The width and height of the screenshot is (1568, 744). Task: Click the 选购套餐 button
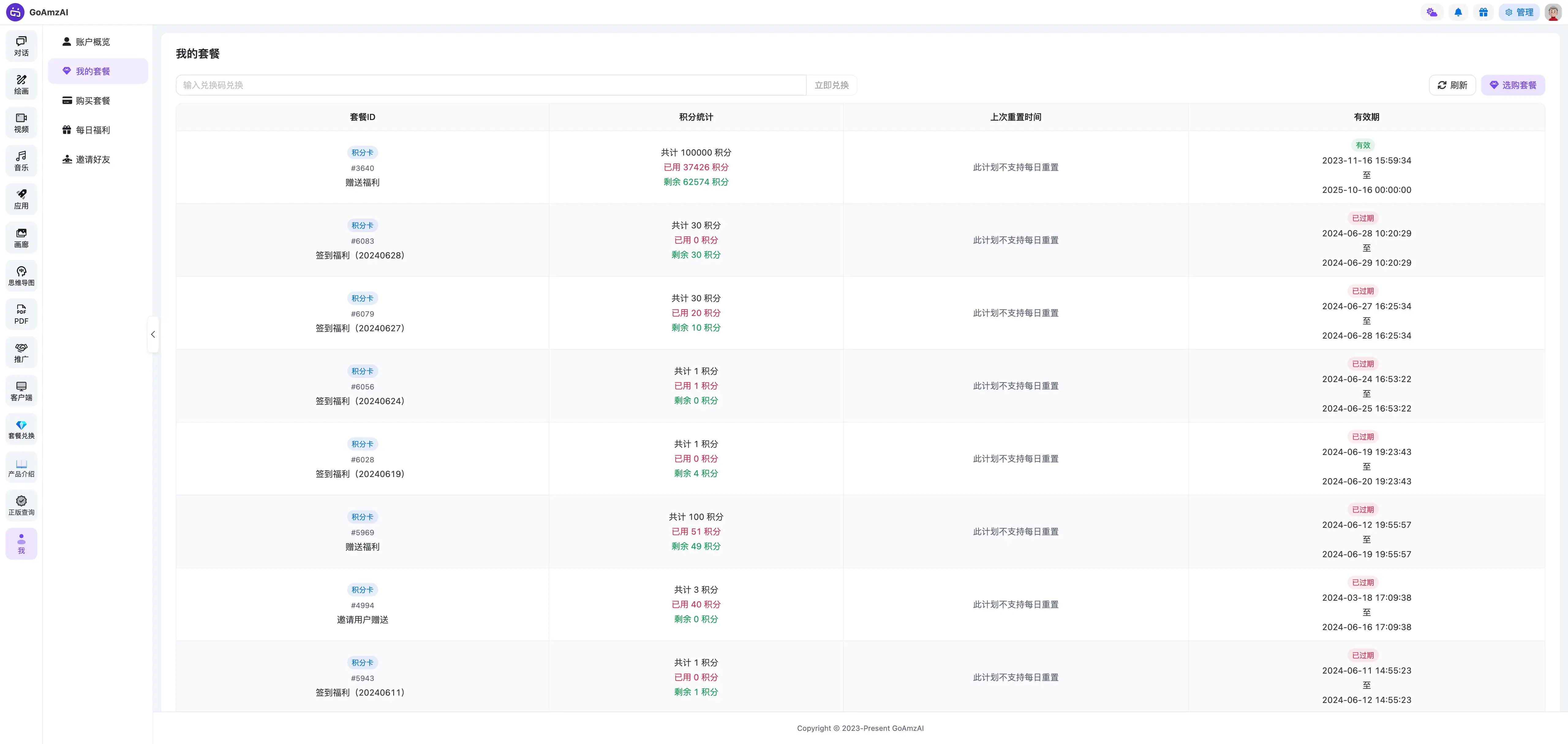point(1513,85)
